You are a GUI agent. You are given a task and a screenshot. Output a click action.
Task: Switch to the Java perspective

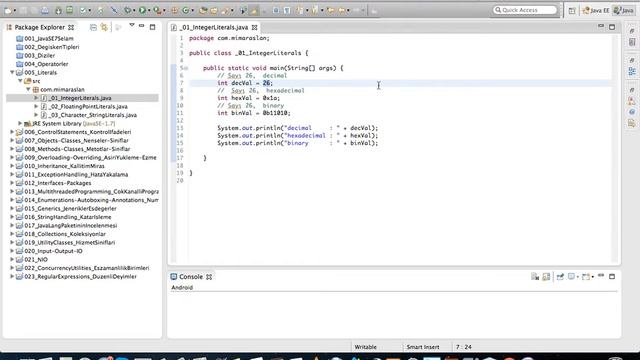click(x=623, y=11)
